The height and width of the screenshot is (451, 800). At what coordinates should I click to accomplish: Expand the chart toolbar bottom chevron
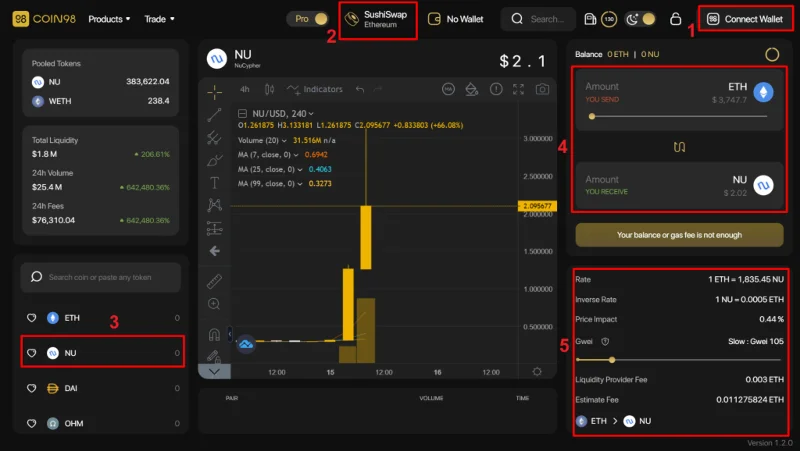pos(214,371)
